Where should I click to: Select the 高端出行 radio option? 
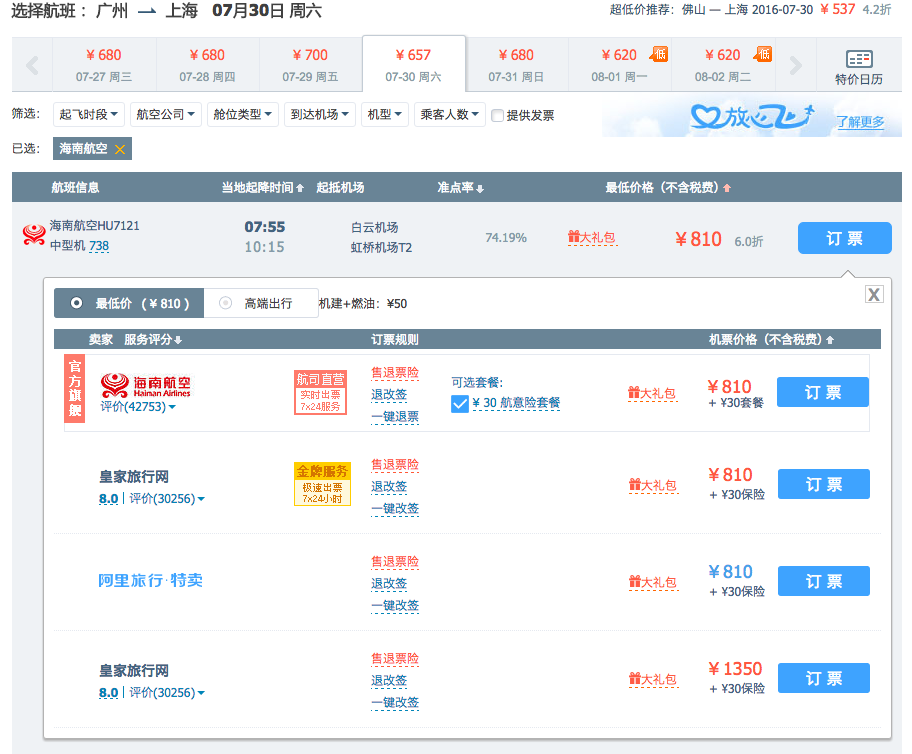[226, 303]
